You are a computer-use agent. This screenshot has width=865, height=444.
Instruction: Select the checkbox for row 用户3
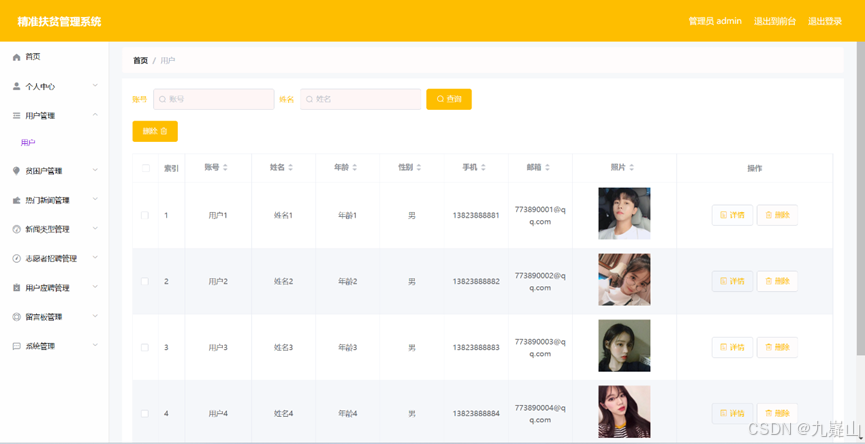(145, 347)
